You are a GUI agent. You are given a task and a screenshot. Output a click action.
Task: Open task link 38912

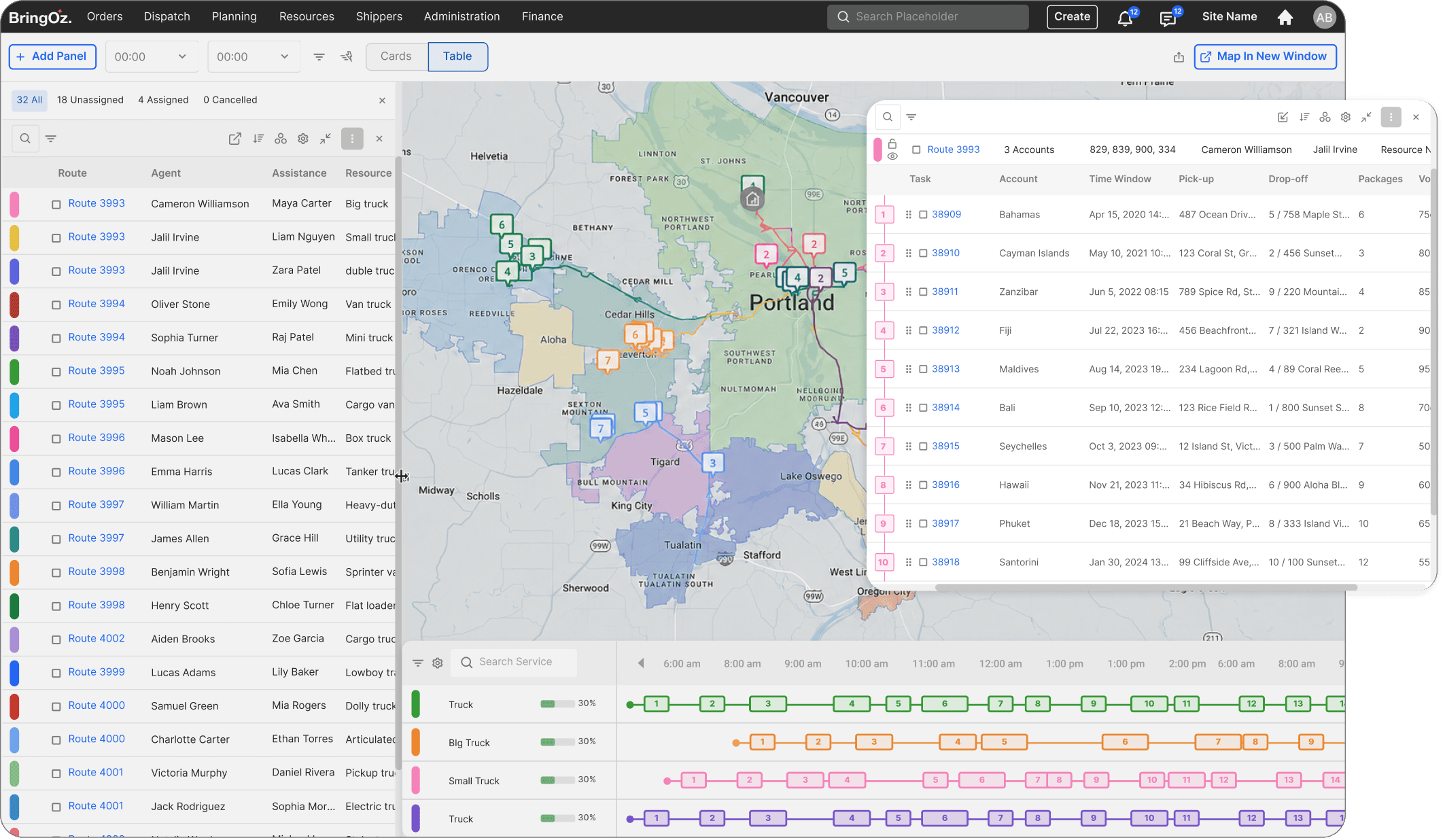(x=945, y=330)
